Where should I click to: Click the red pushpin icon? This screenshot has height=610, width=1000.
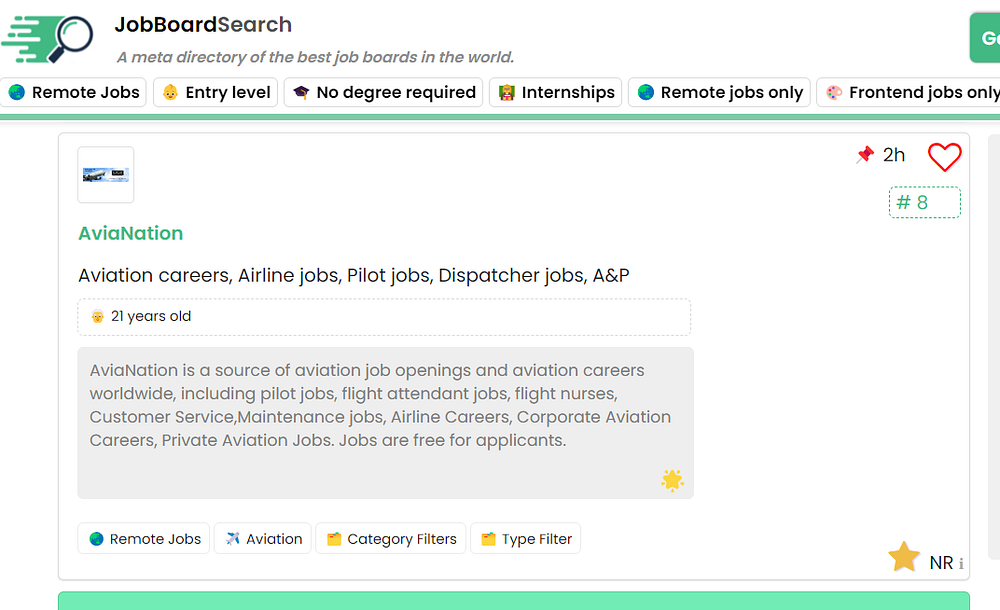[x=865, y=155]
